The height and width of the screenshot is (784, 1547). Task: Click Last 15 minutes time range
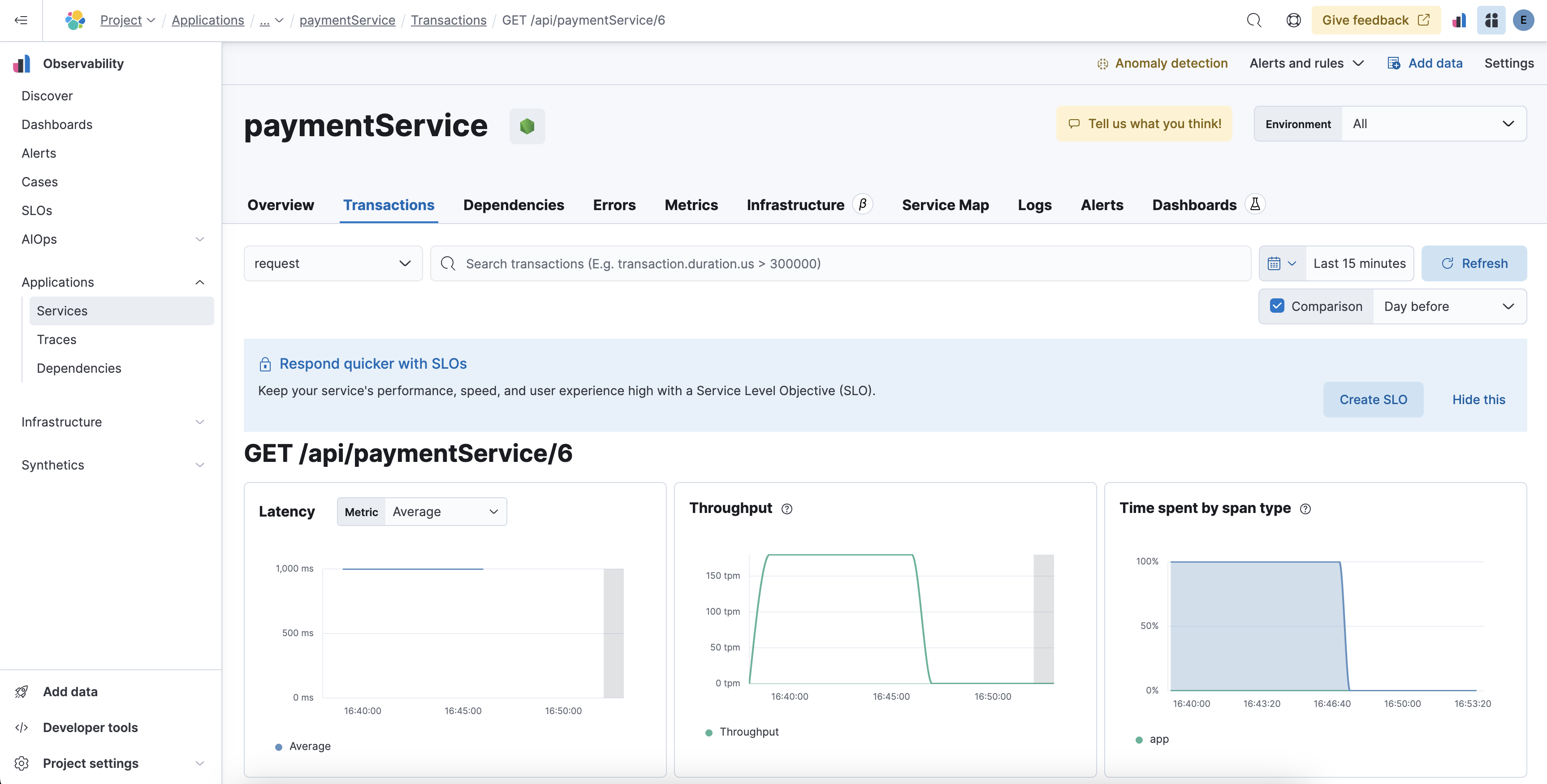coord(1359,263)
